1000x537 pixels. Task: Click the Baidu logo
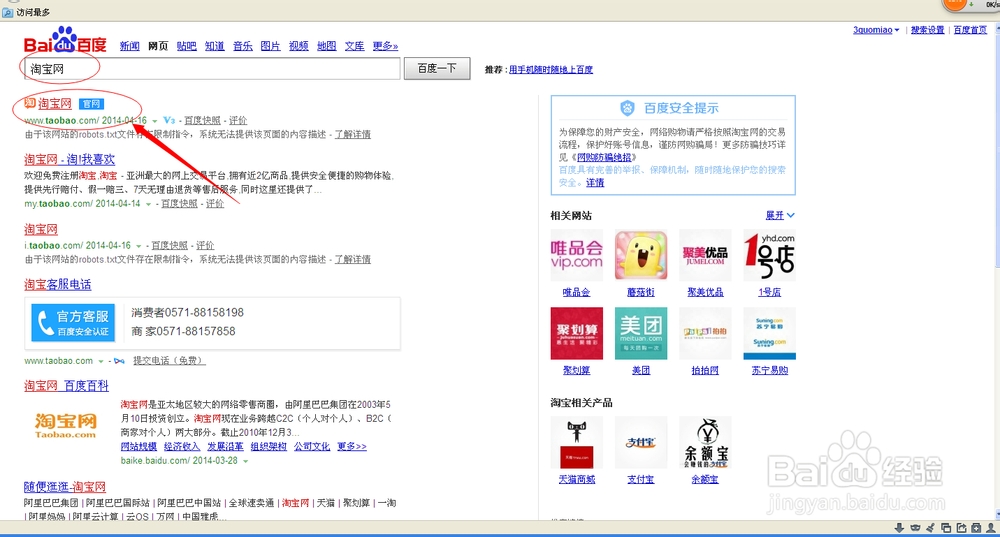64,41
